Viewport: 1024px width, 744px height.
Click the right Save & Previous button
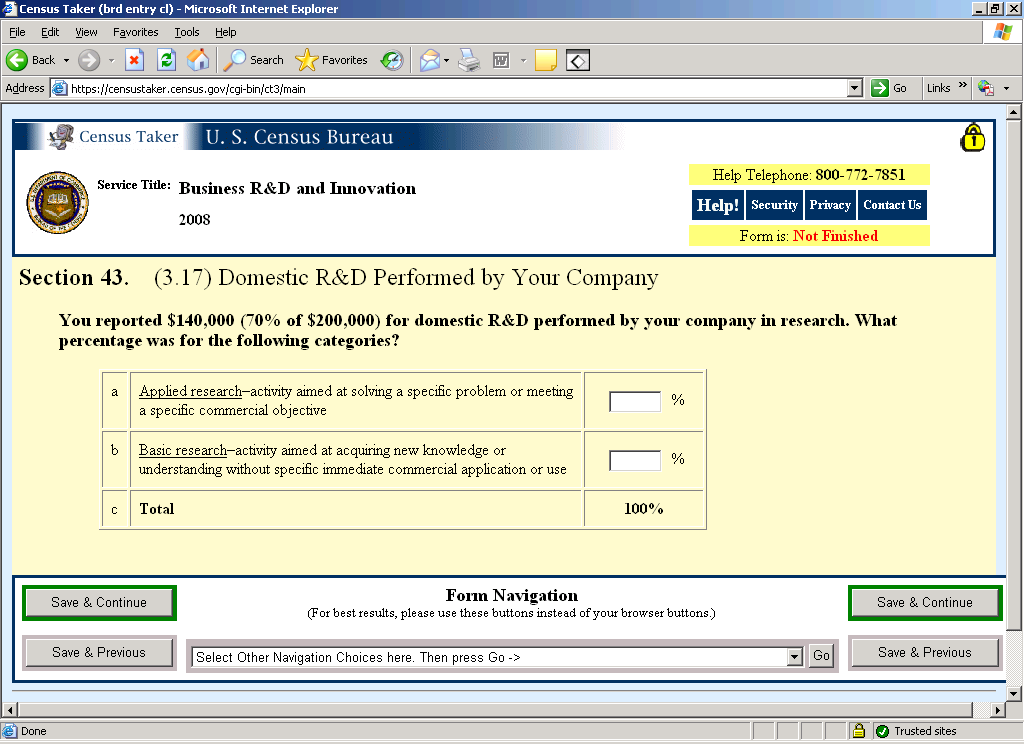[x=924, y=653]
